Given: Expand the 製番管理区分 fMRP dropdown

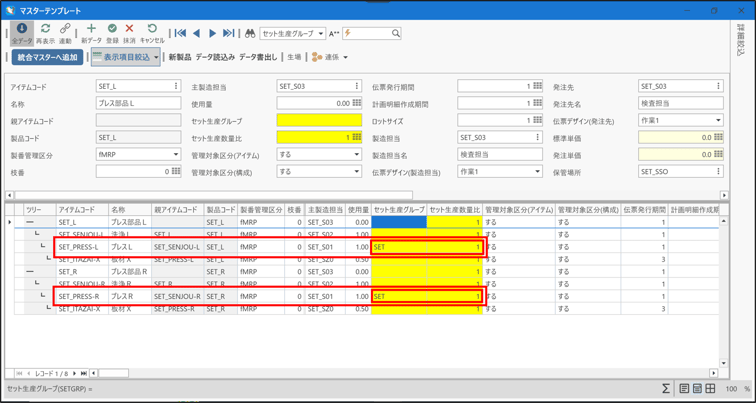Looking at the screenshot, I should coord(176,155).
